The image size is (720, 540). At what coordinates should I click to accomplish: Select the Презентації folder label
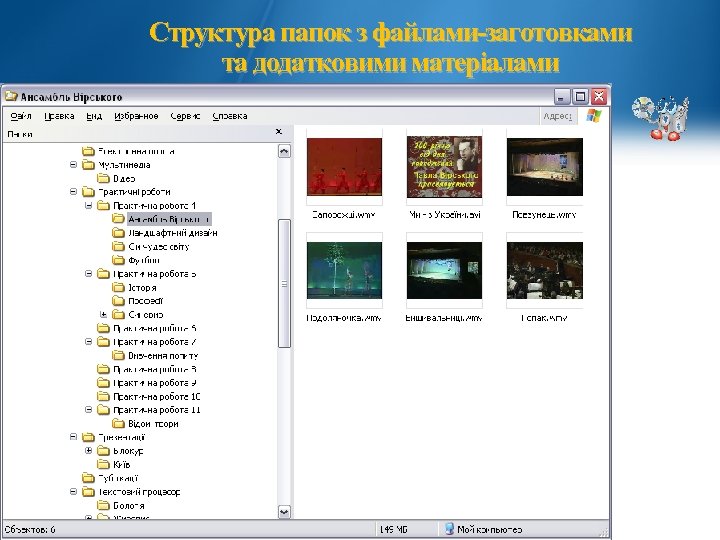click(x=122, y=437)
